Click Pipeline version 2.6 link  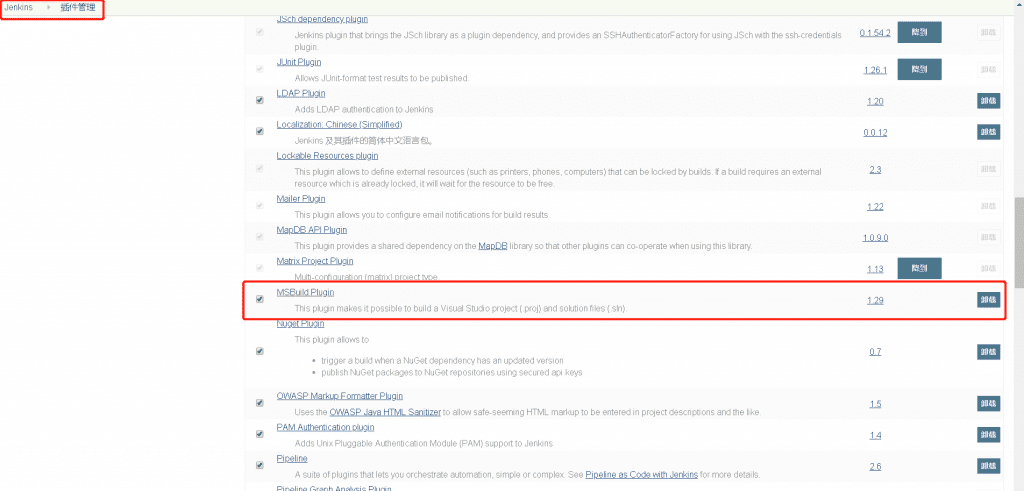click(x=875, y=467)
